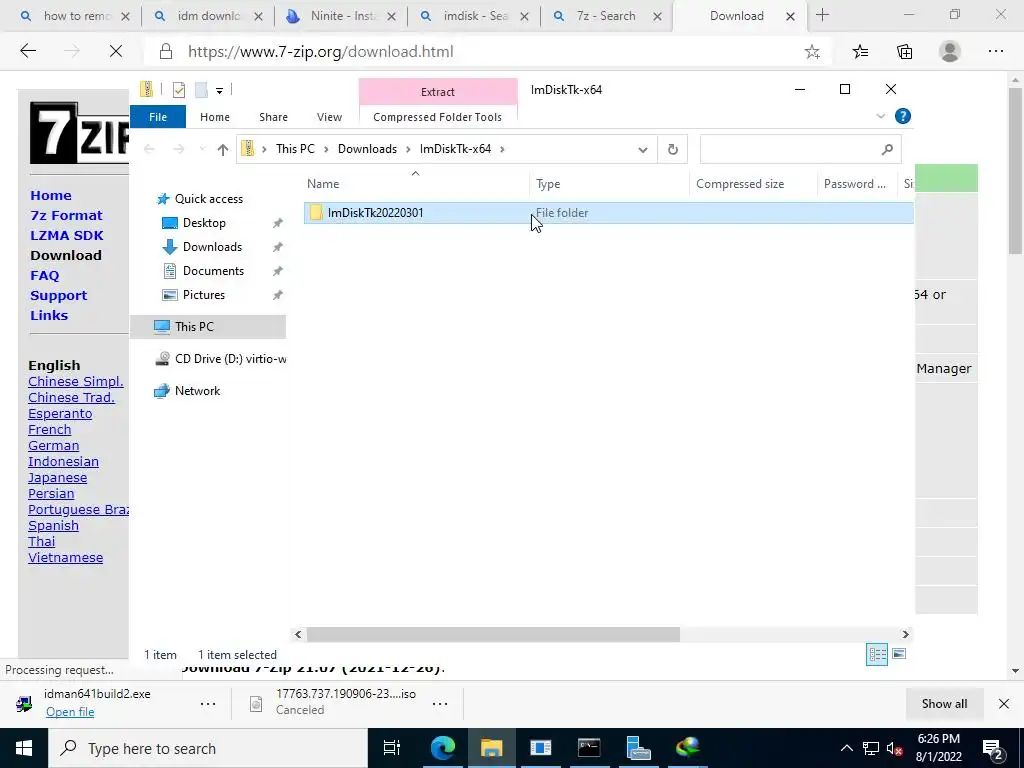The image size is (1024, 768).
Task: Open Explorer help question mark icon
Action: click(903, 116)
